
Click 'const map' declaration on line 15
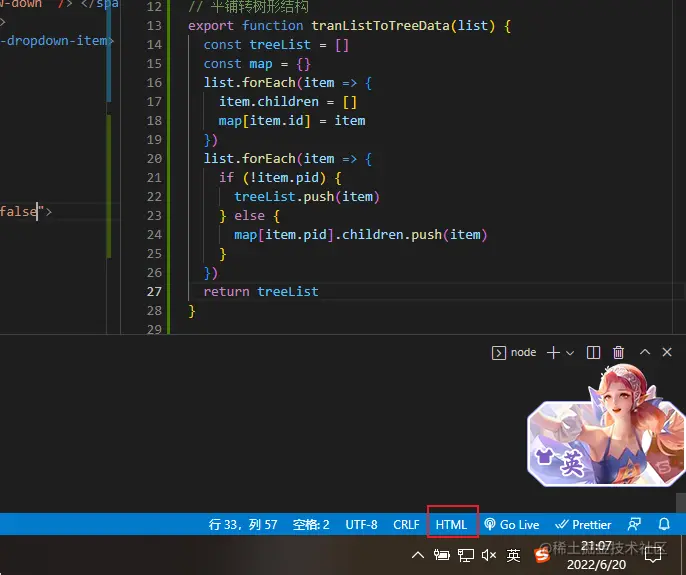[238, 64]
